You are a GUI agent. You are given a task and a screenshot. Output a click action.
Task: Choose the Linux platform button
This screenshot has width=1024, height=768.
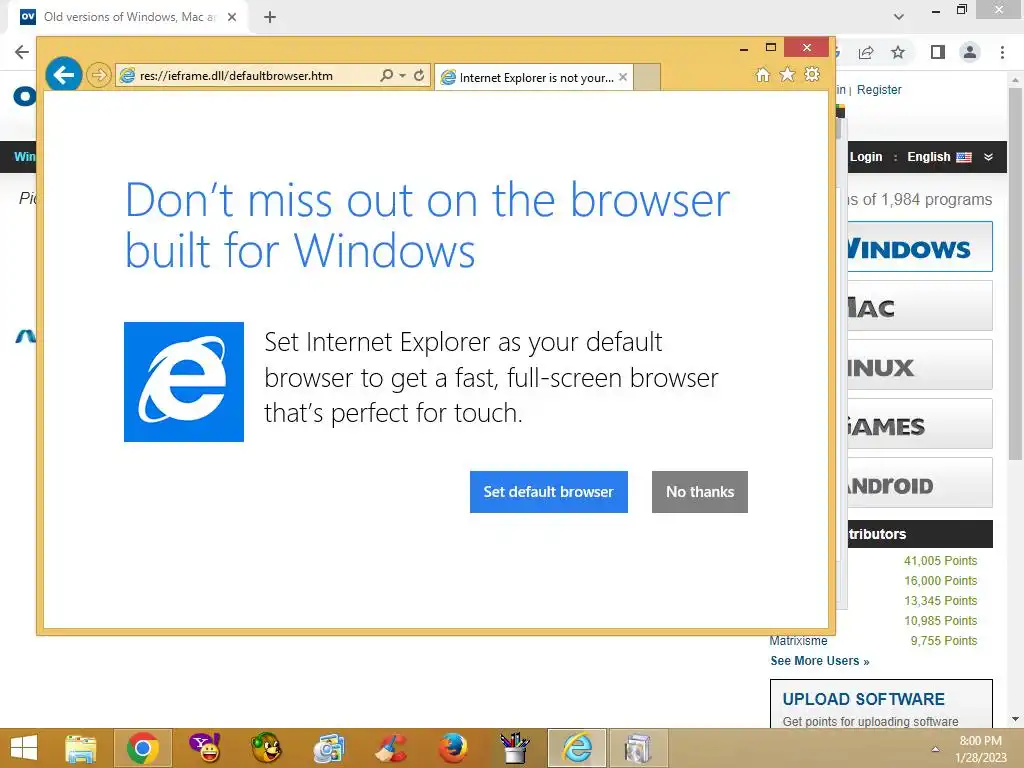[920, 364]
